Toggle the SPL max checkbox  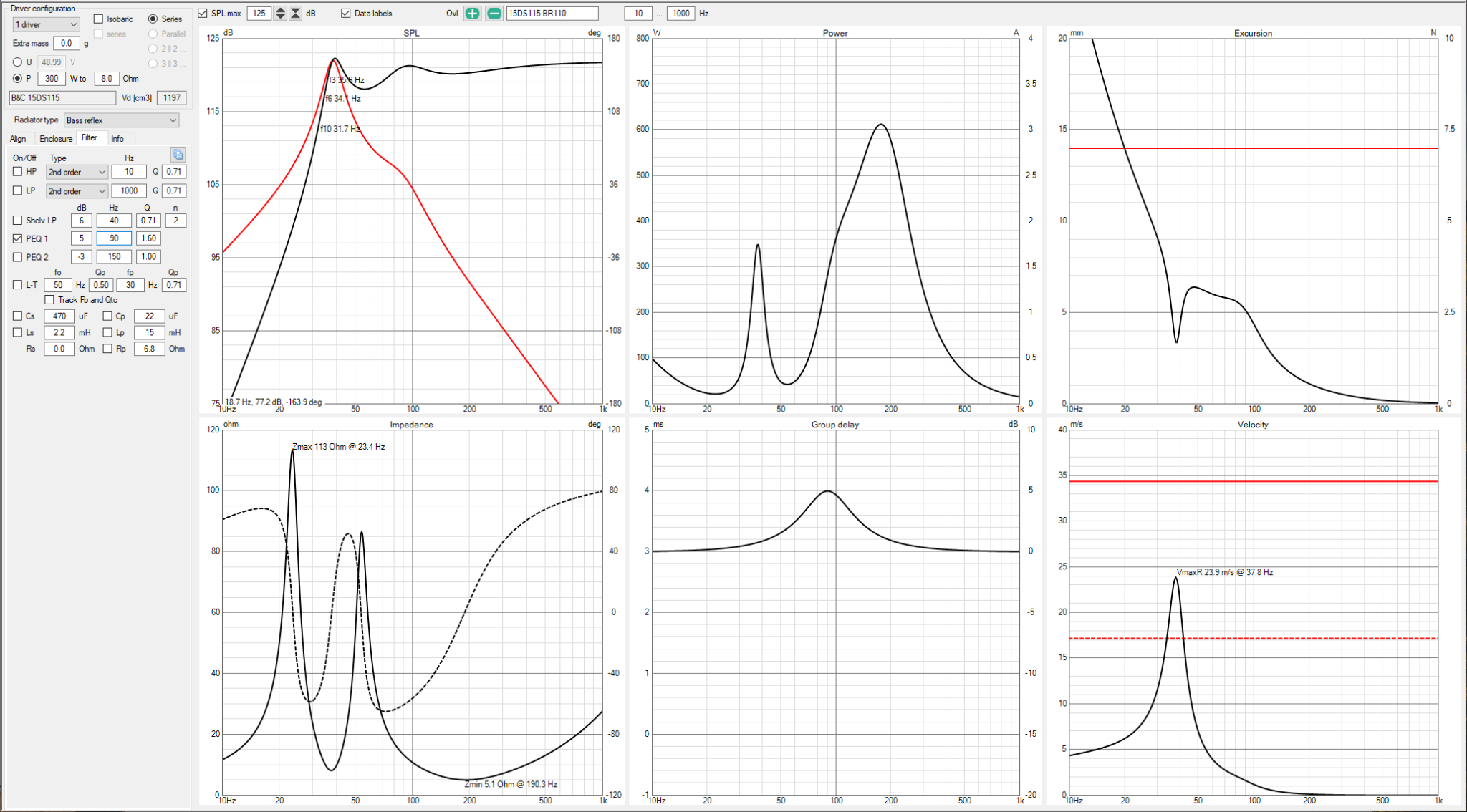[x=203, y=13]
